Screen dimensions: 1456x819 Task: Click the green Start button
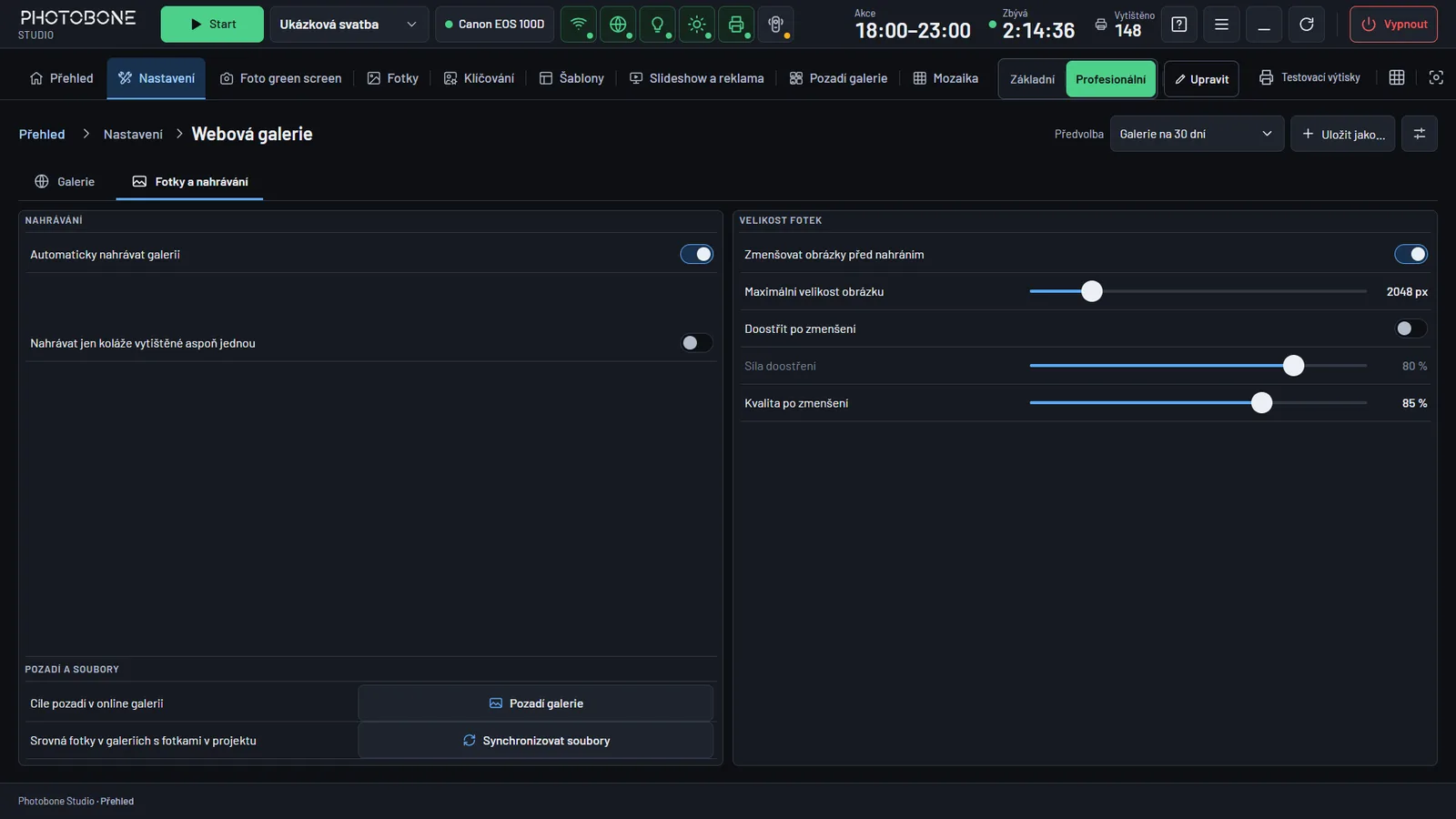(x=212, y=25)
